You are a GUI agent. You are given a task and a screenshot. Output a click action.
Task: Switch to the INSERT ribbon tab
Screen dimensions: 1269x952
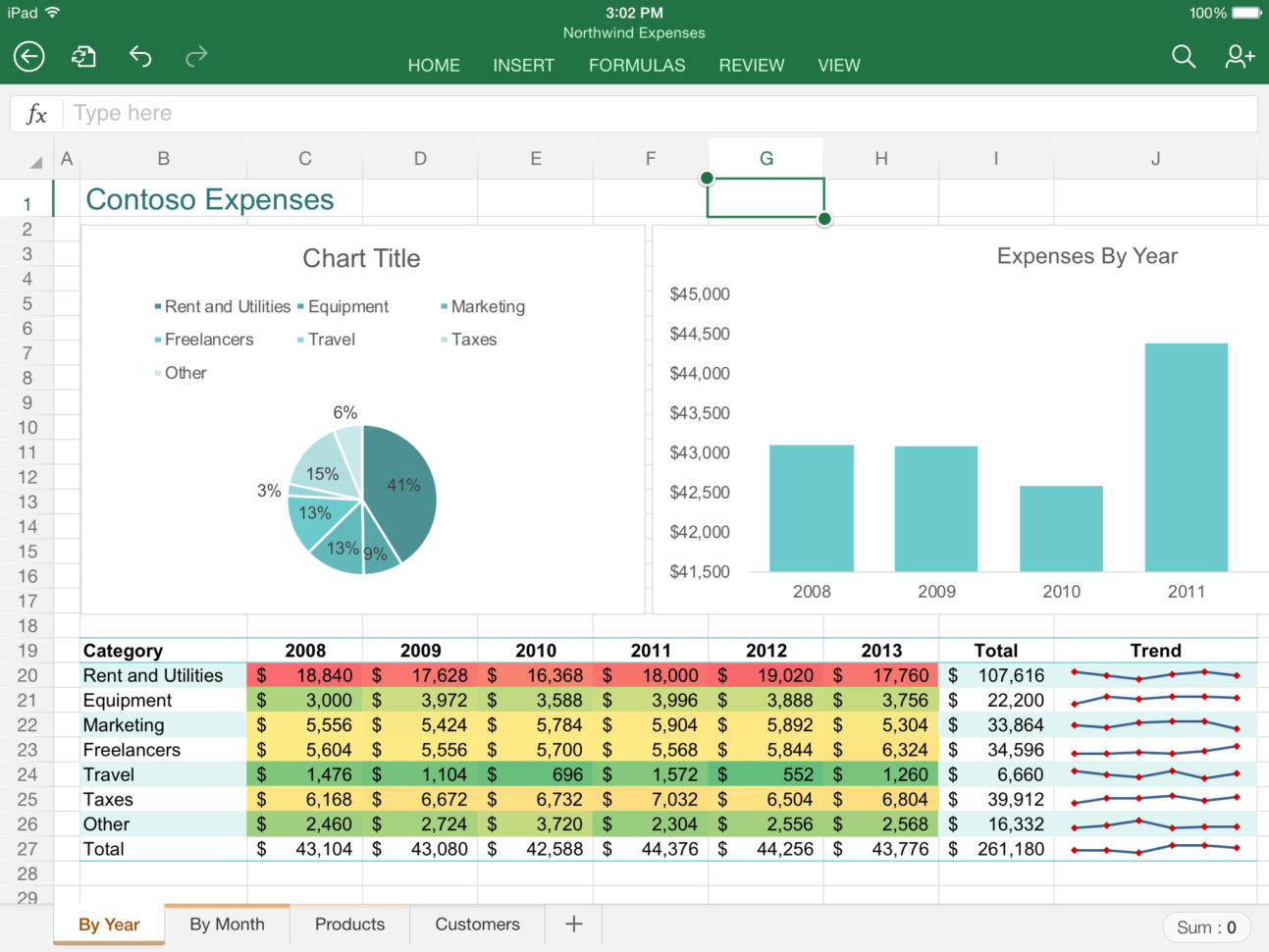tap(523, 65)
